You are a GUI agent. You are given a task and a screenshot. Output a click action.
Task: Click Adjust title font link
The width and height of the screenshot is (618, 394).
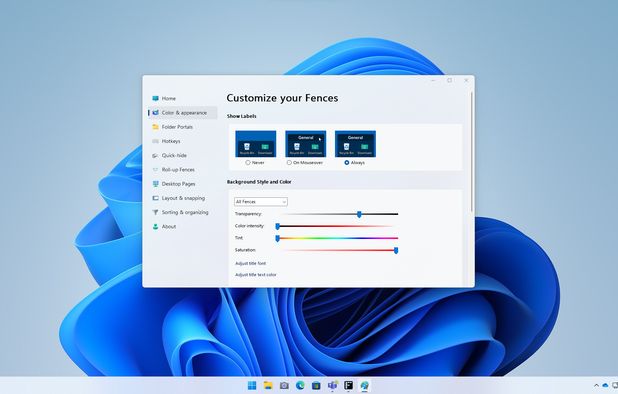coord(251,263)
